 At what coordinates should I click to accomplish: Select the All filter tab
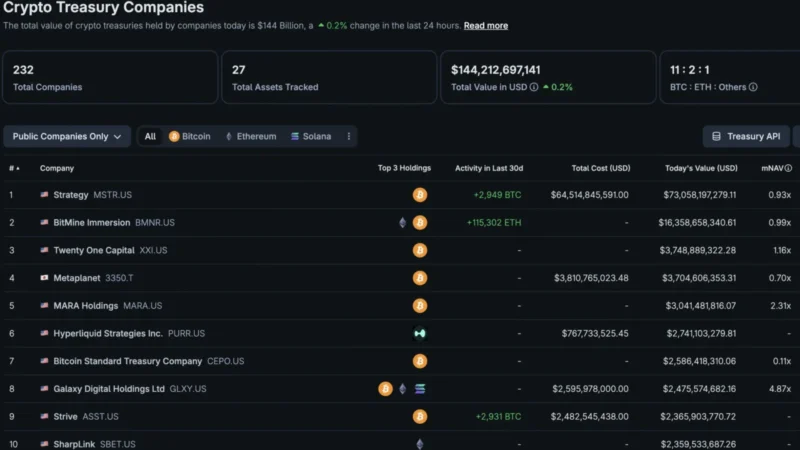150,136
